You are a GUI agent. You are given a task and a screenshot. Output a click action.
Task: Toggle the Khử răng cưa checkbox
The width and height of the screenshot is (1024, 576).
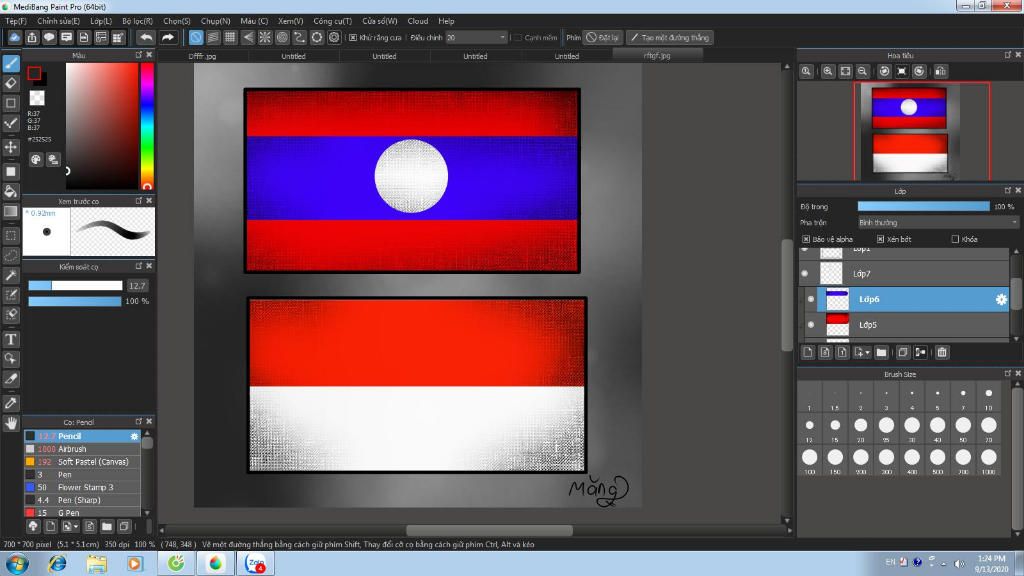tap(353, 38)
